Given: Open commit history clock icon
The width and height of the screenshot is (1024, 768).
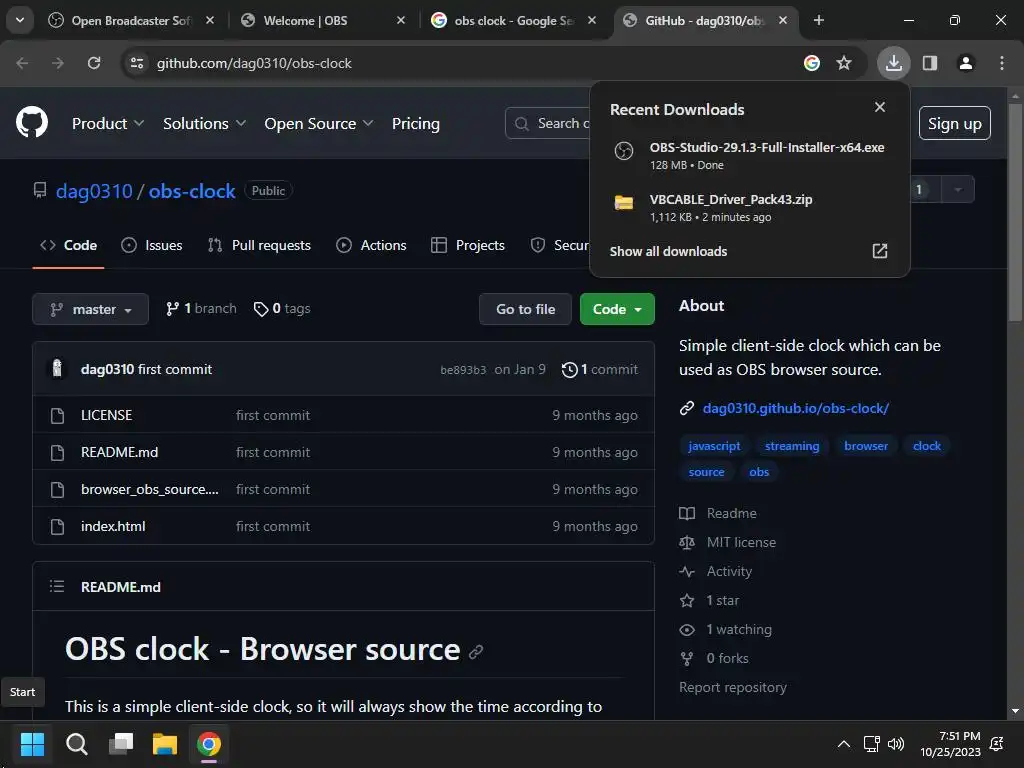Looking at the screenshot, I should [x=569, y=370].
